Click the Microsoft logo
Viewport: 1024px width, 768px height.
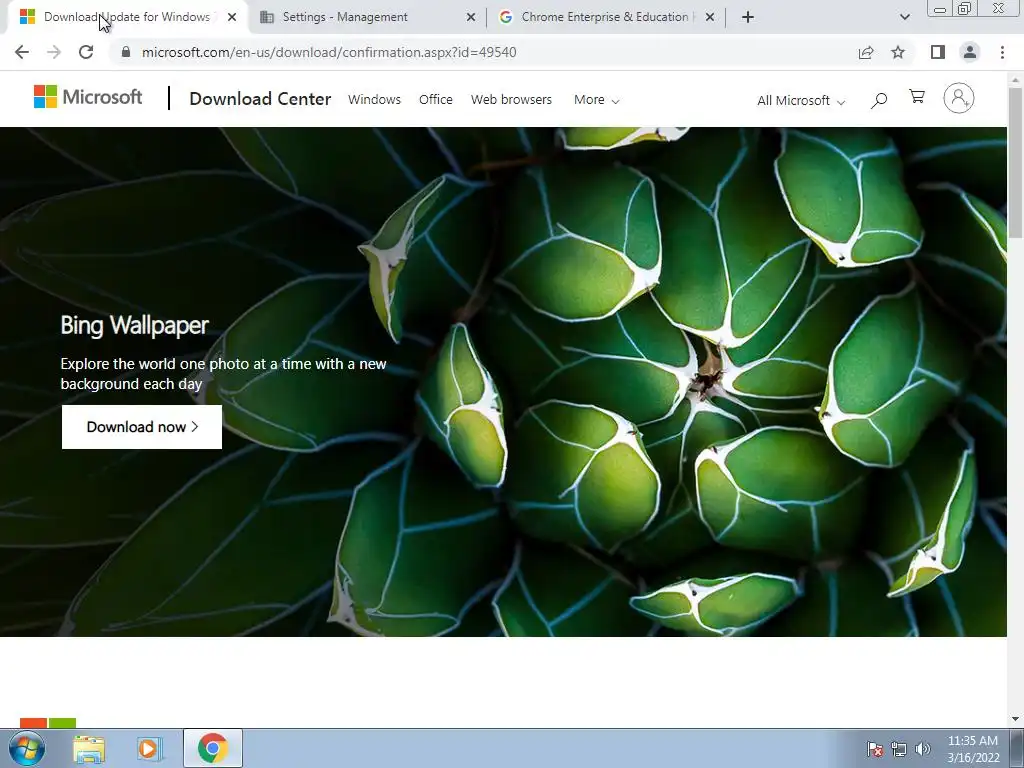click(88, 97)
